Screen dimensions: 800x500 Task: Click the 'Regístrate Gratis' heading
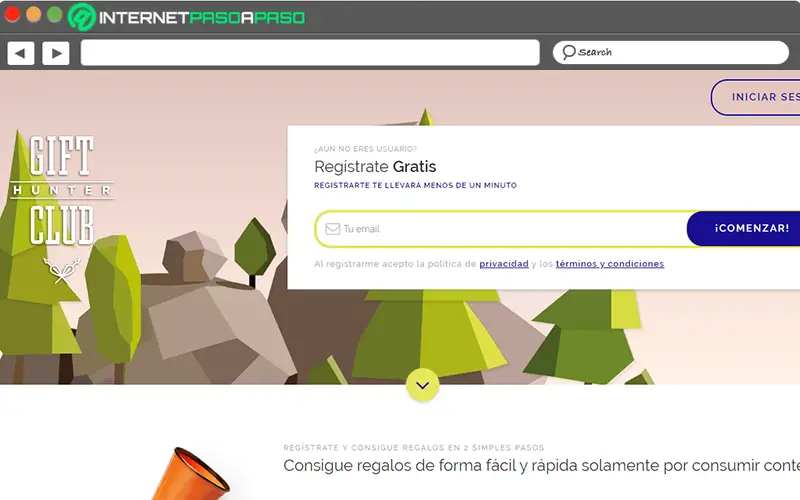(x=375, y=167)
